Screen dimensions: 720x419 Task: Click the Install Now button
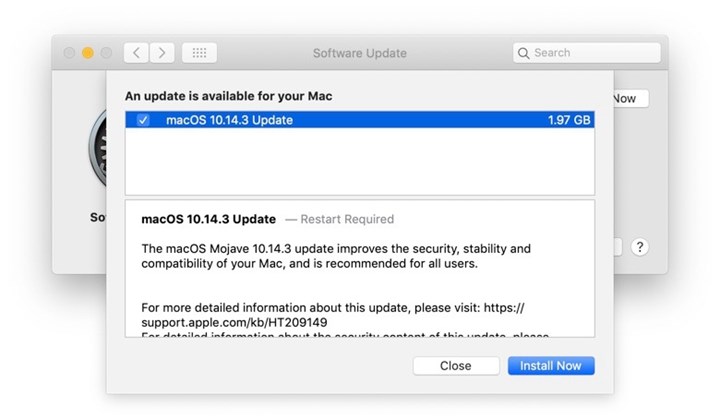pos(551,366)
